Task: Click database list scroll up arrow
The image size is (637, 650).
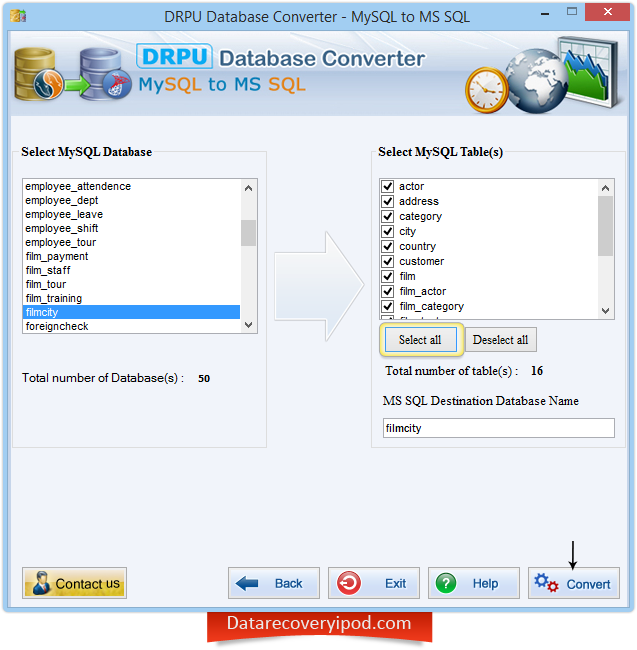Action: [248, 188]
